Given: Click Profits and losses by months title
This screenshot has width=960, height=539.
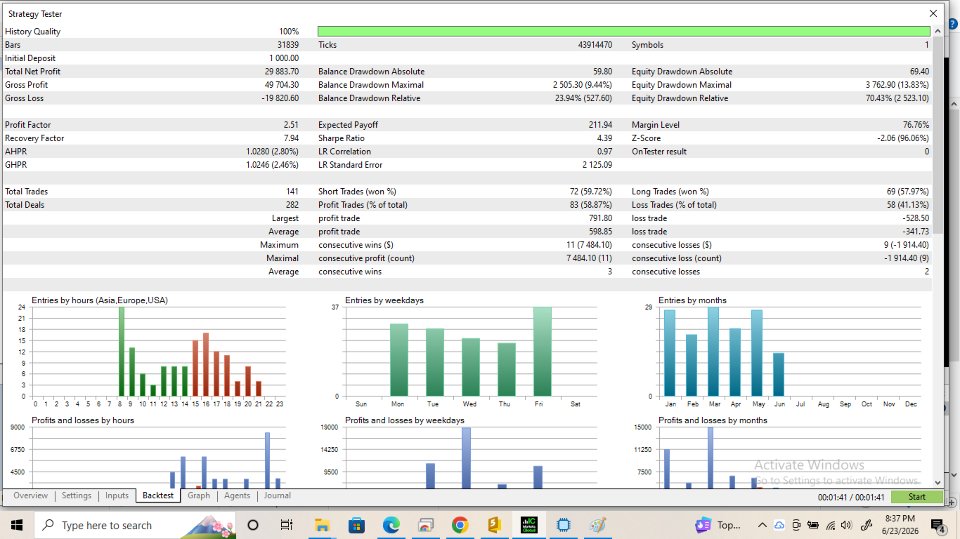Looking at the screenshot, I should tap(713, 420).
